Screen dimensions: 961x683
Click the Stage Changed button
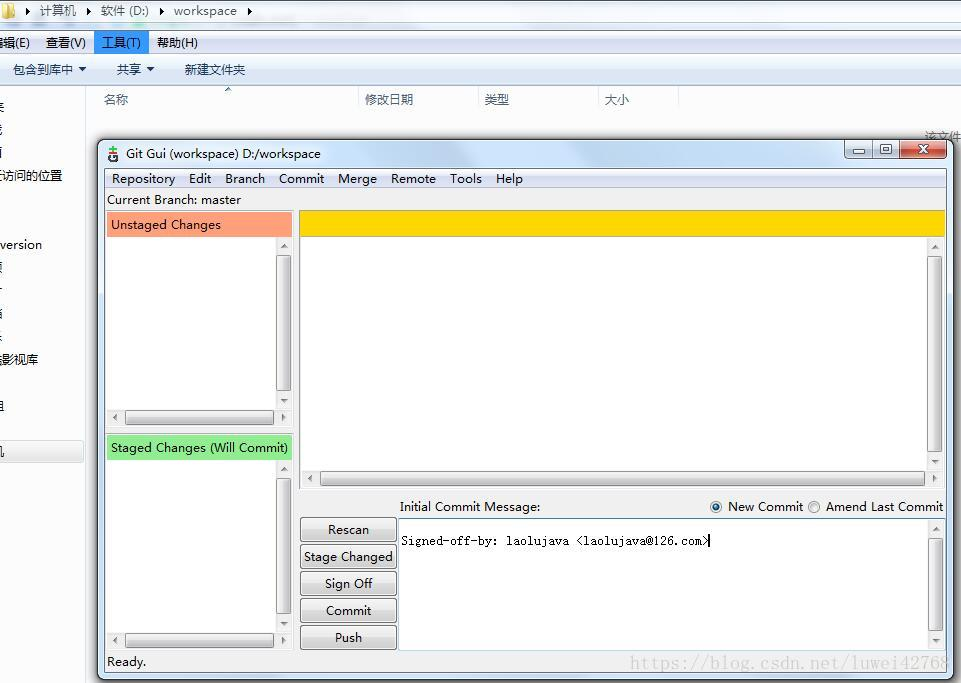[x=348, y=557]
